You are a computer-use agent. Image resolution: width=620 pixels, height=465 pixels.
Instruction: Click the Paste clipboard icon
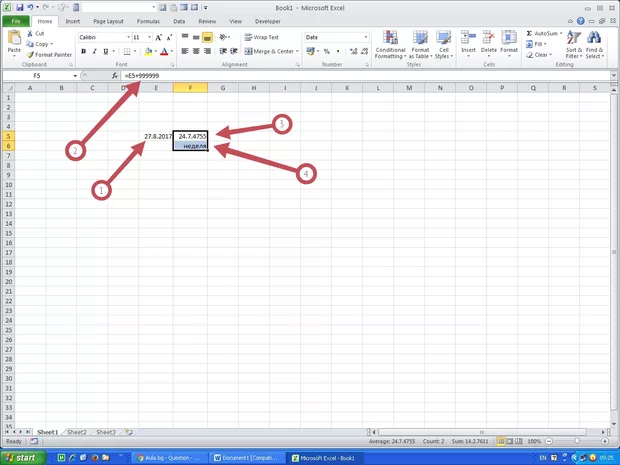tap(14, 38)
